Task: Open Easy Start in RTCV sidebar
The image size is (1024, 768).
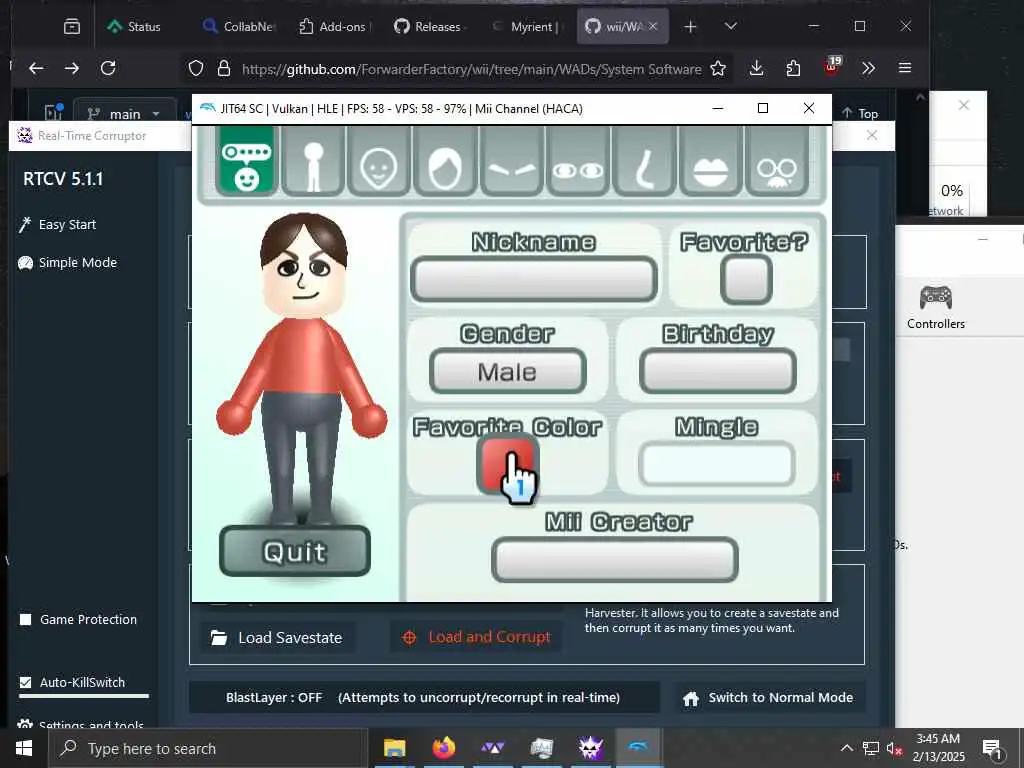Action: click(x=58, y=225)
